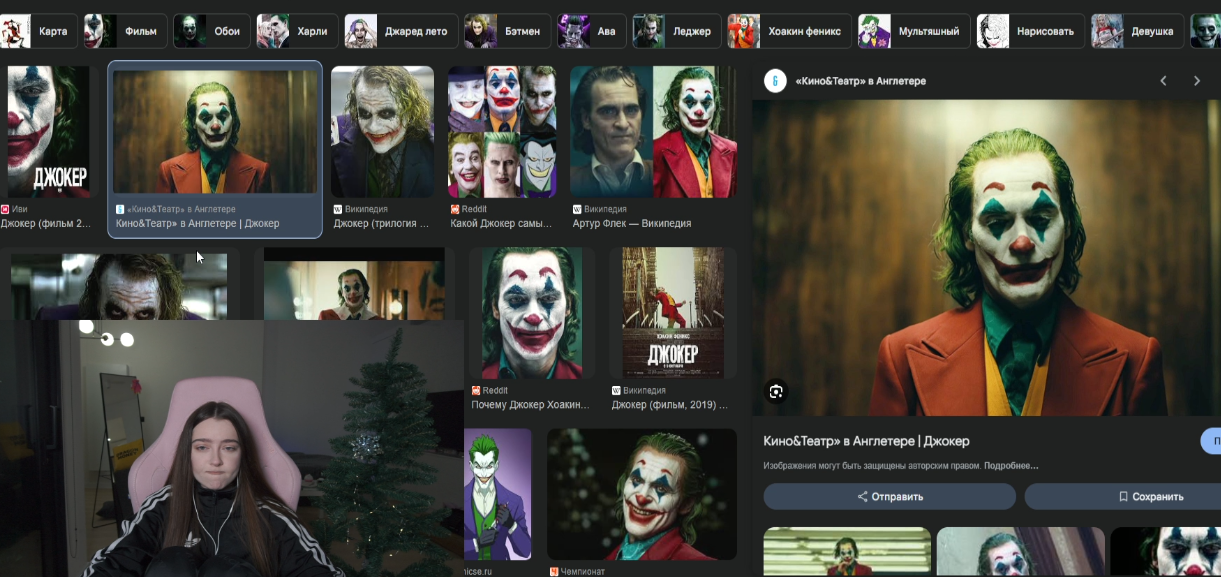Click the partially visible blue button beside preview title
Screen dimensions: 1221x577
pyautogui.click(x=1211, y=441)
